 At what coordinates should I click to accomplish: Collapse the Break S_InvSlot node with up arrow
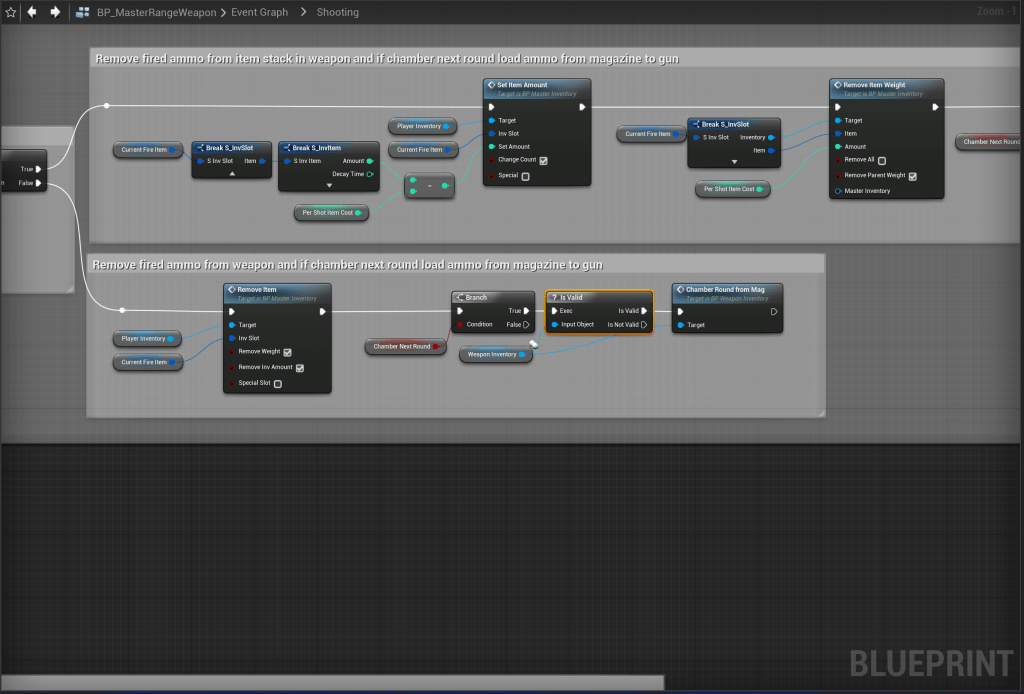(231, 173)
